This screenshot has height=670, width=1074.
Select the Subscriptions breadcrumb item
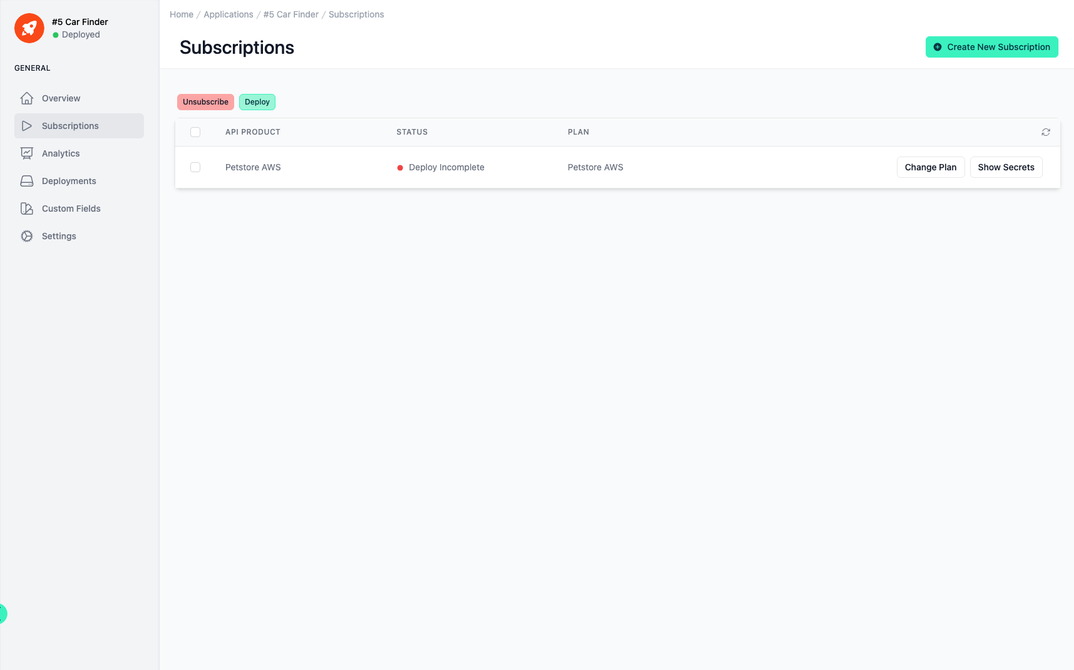(x=356, y=14)
